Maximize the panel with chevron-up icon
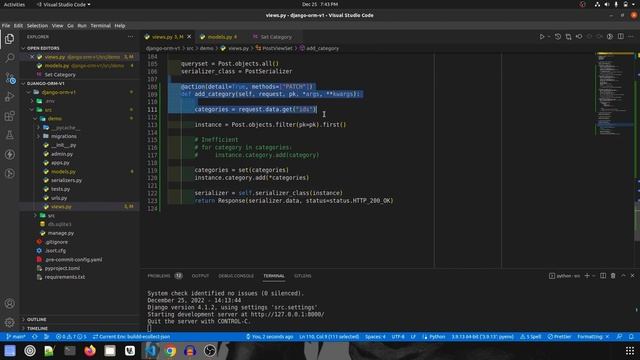 [623, 276]
